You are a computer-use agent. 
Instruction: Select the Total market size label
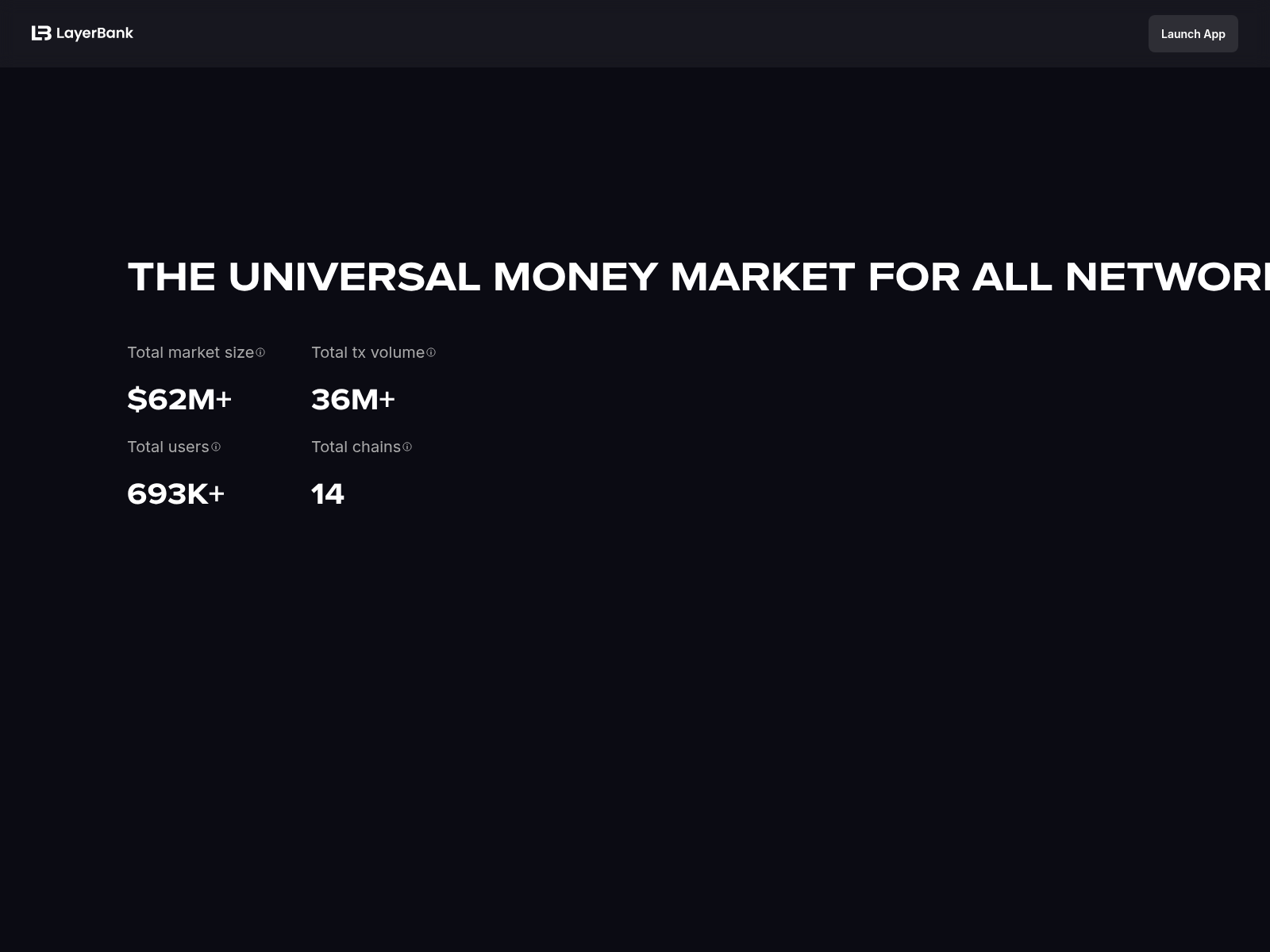[x=190, y=352]
